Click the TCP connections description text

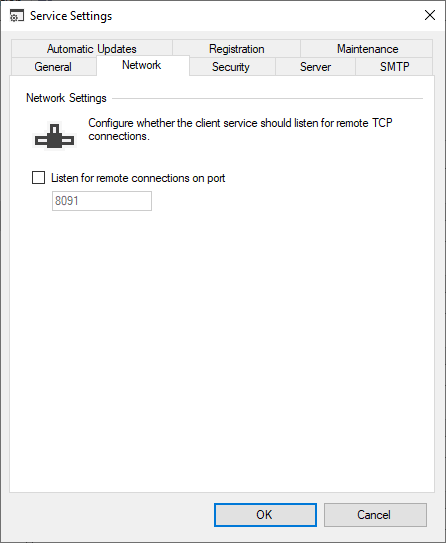pyautogui.click(x=240, y=130)
